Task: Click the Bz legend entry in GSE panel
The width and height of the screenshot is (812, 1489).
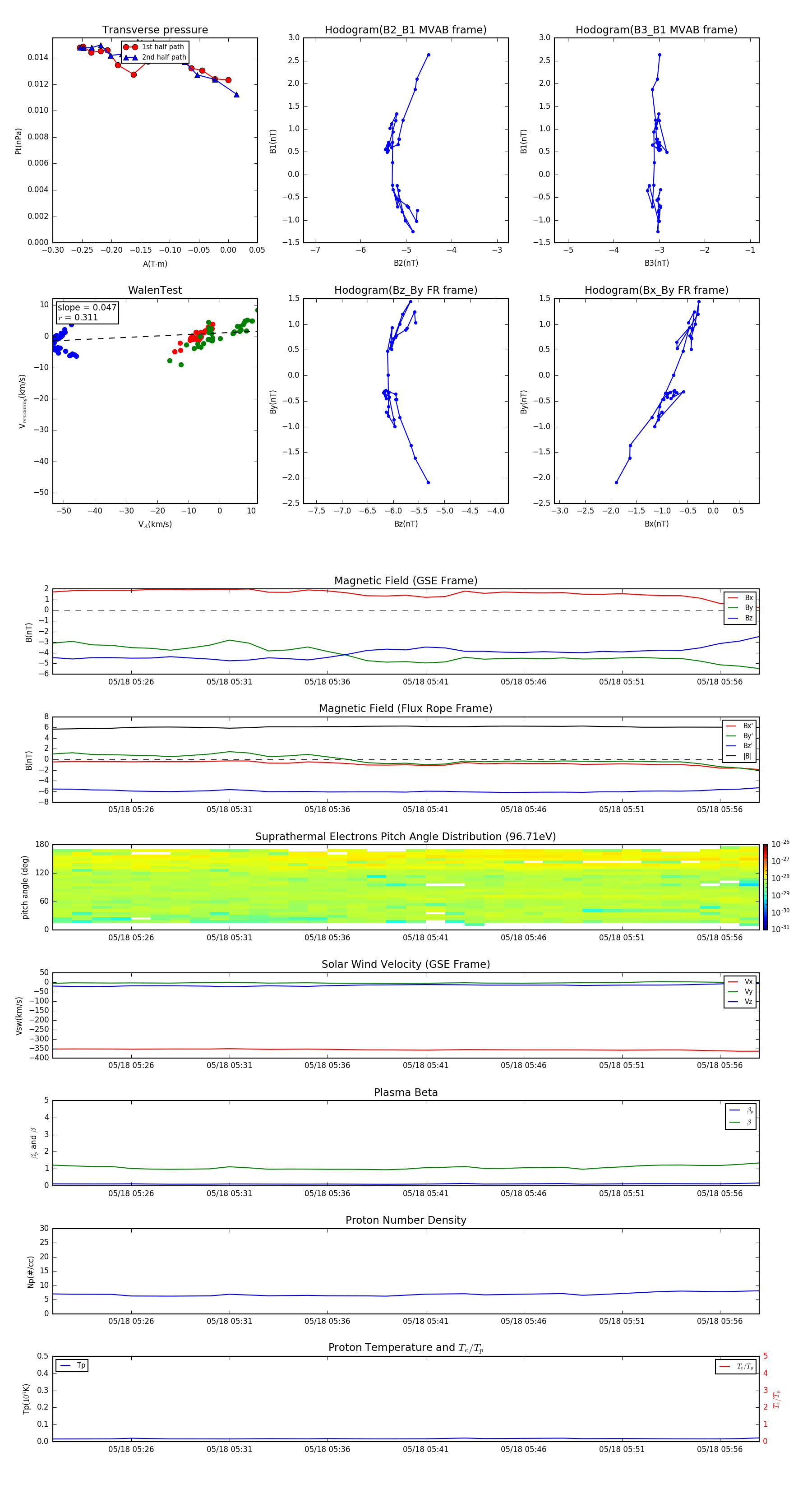Action: coord(740,618)
